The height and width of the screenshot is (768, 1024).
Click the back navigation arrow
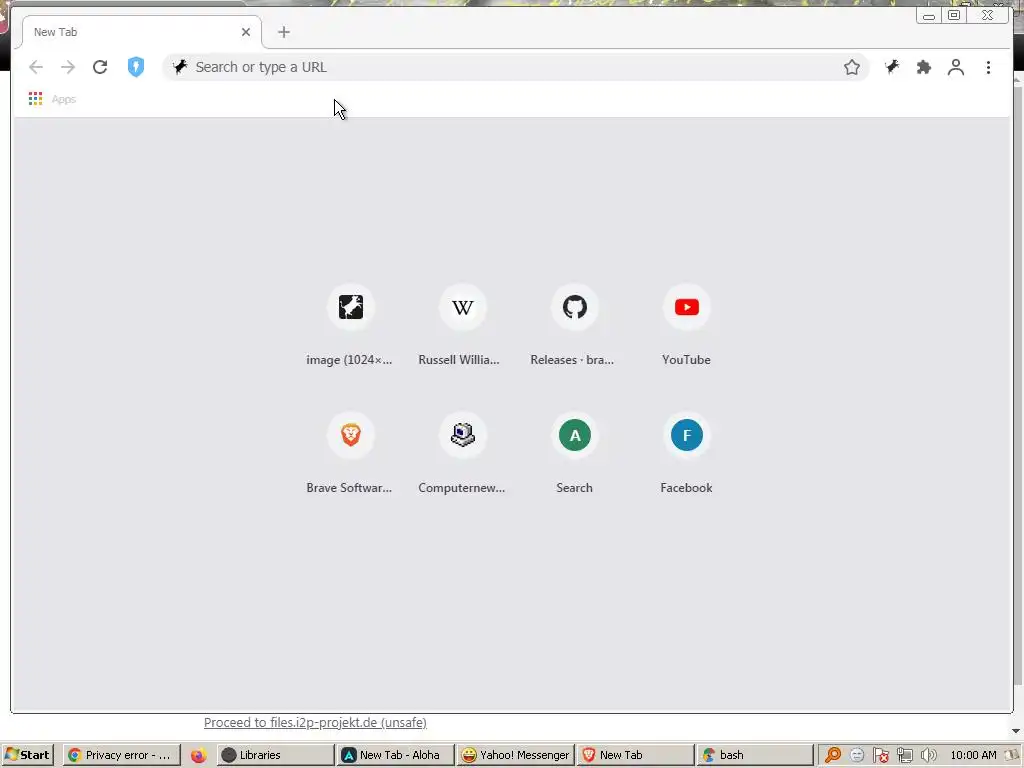pos(36,67)
